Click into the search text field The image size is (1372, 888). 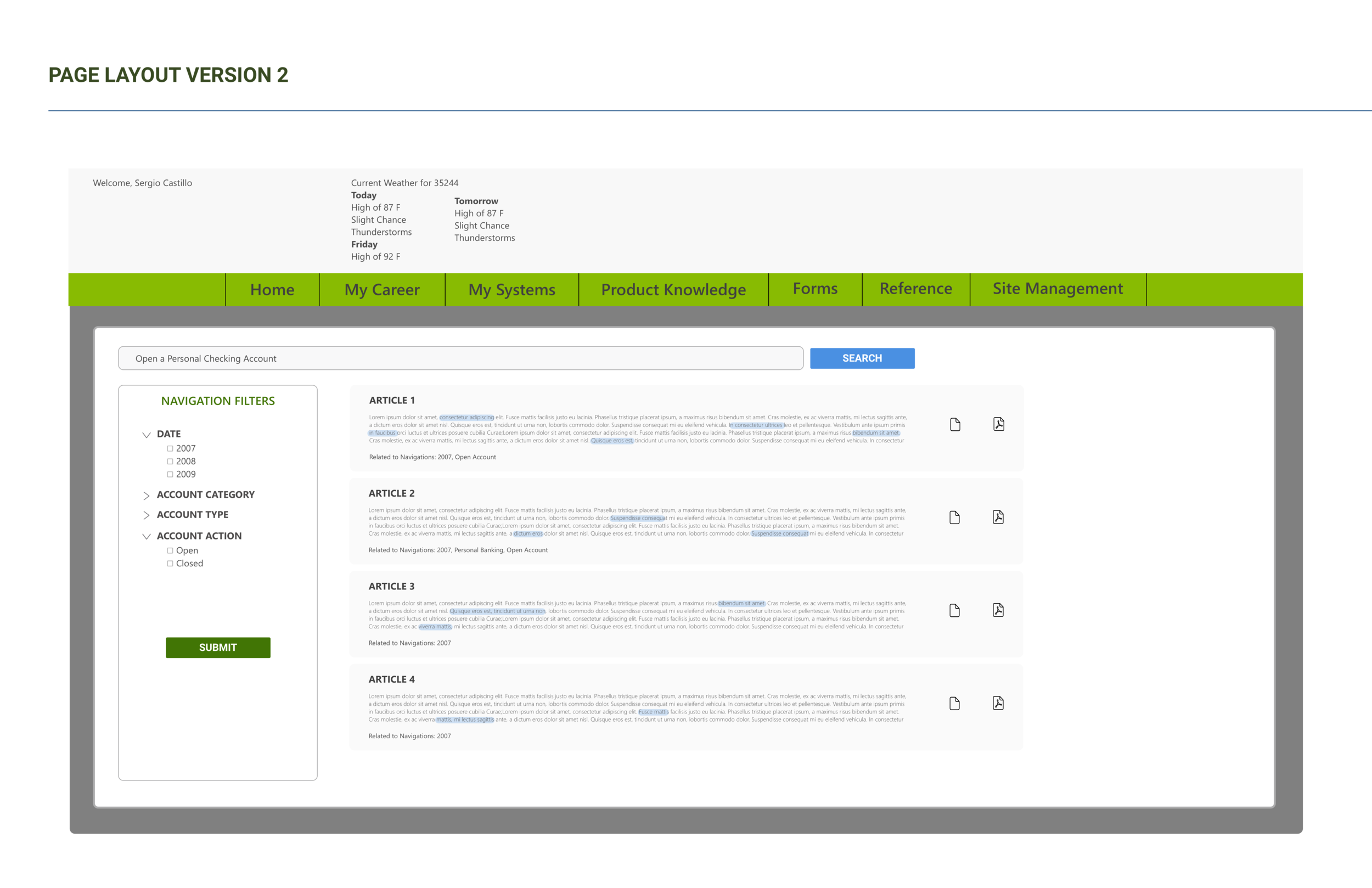point(460,359)
